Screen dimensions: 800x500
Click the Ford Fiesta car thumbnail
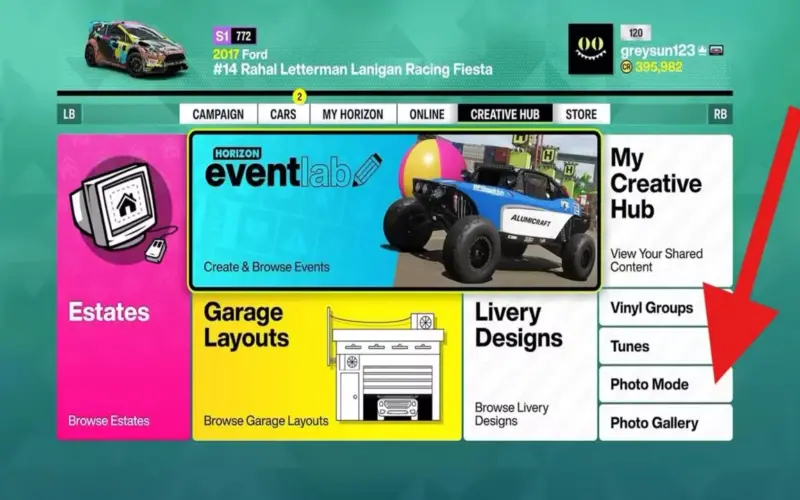[136, 49]
